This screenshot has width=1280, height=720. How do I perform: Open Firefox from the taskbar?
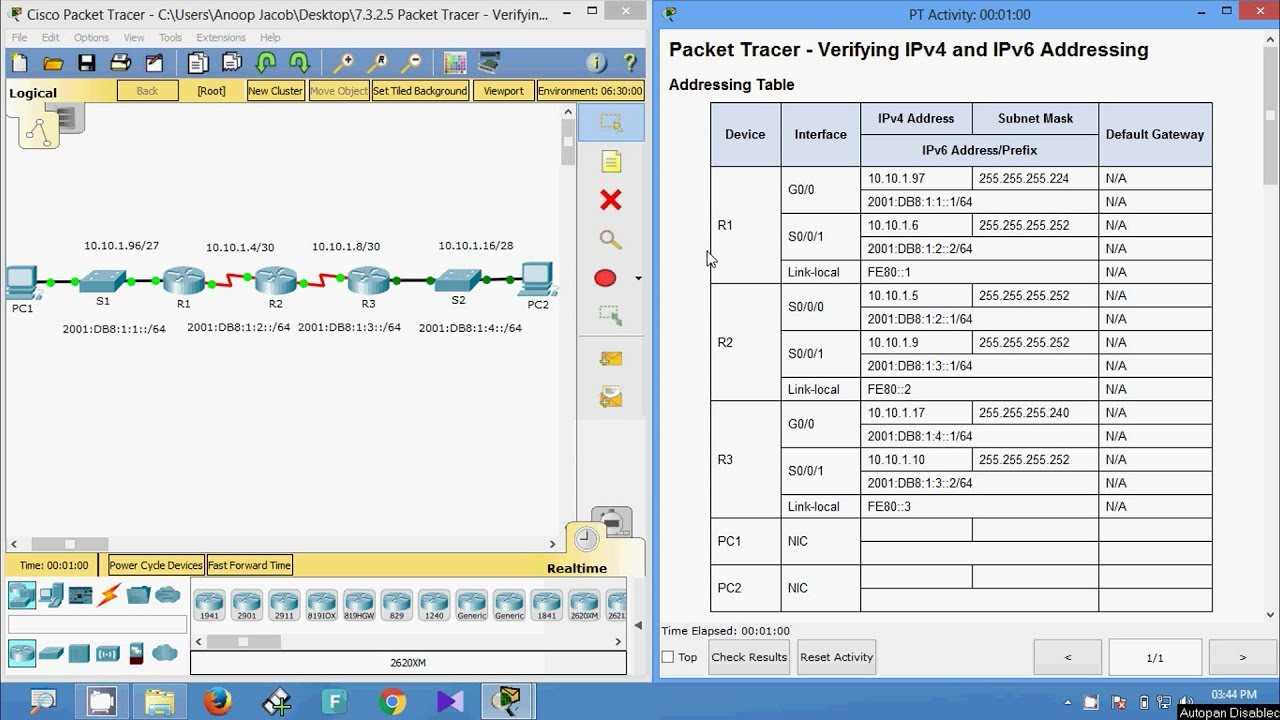(218, 702)
